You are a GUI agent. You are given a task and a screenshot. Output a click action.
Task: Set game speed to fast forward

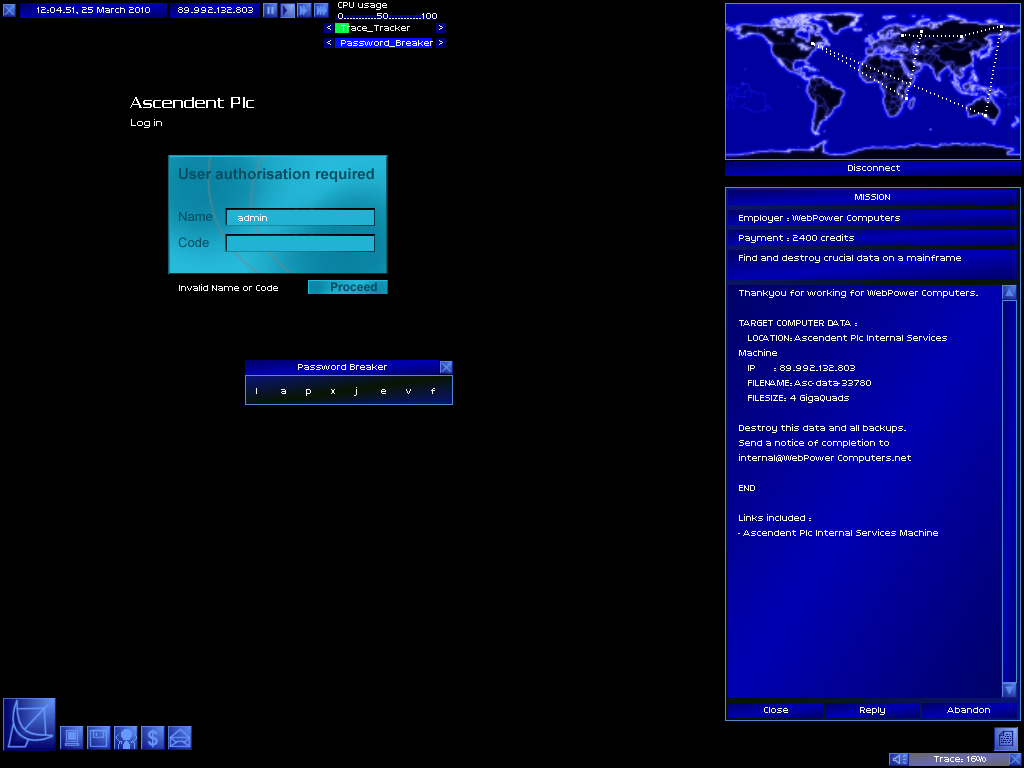(304, 10)
